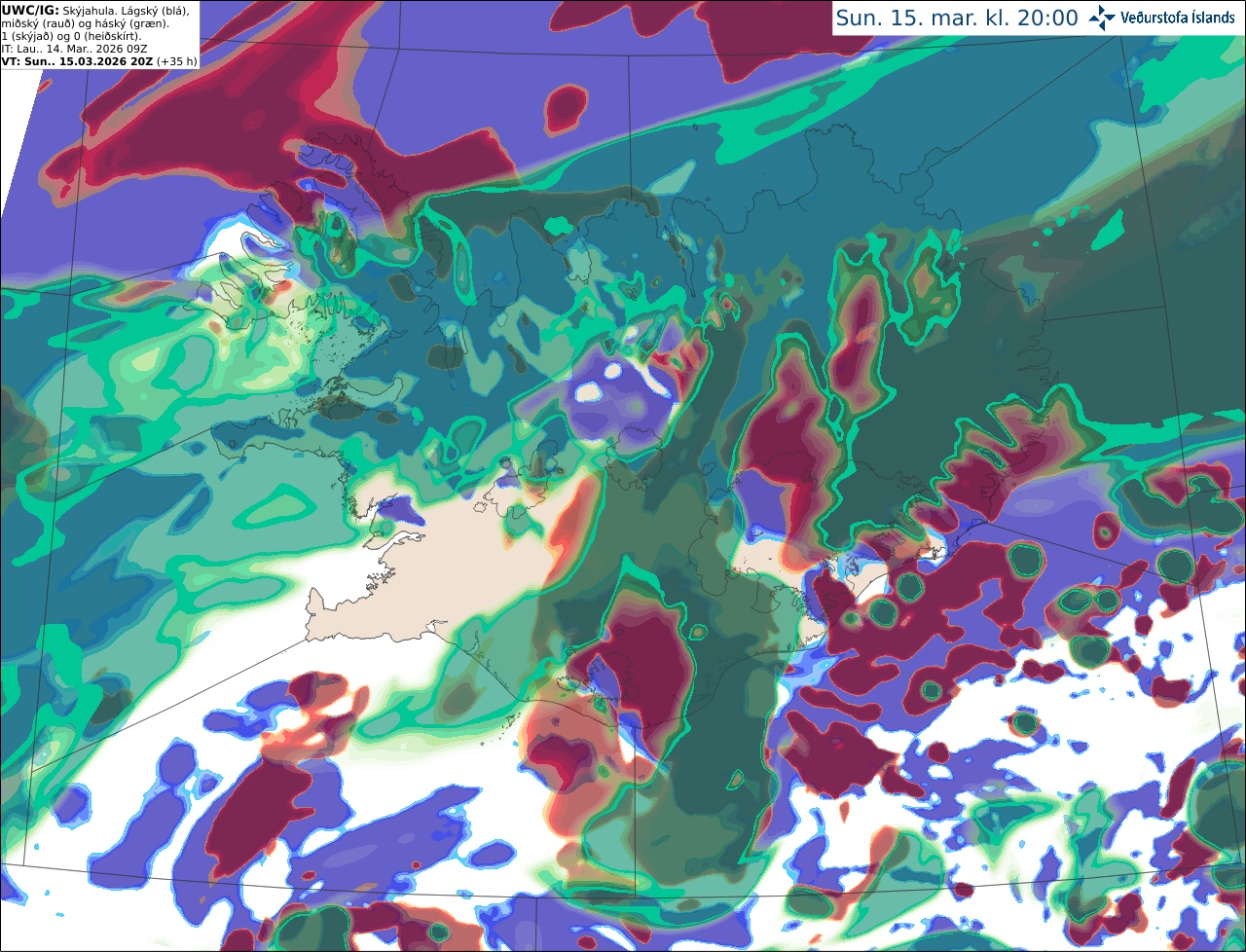Click the "IT: Lau.. 14. Mar.. 2026 09Z" line
This screenshot has height=952, width=1246.
[x=74, y=48]
